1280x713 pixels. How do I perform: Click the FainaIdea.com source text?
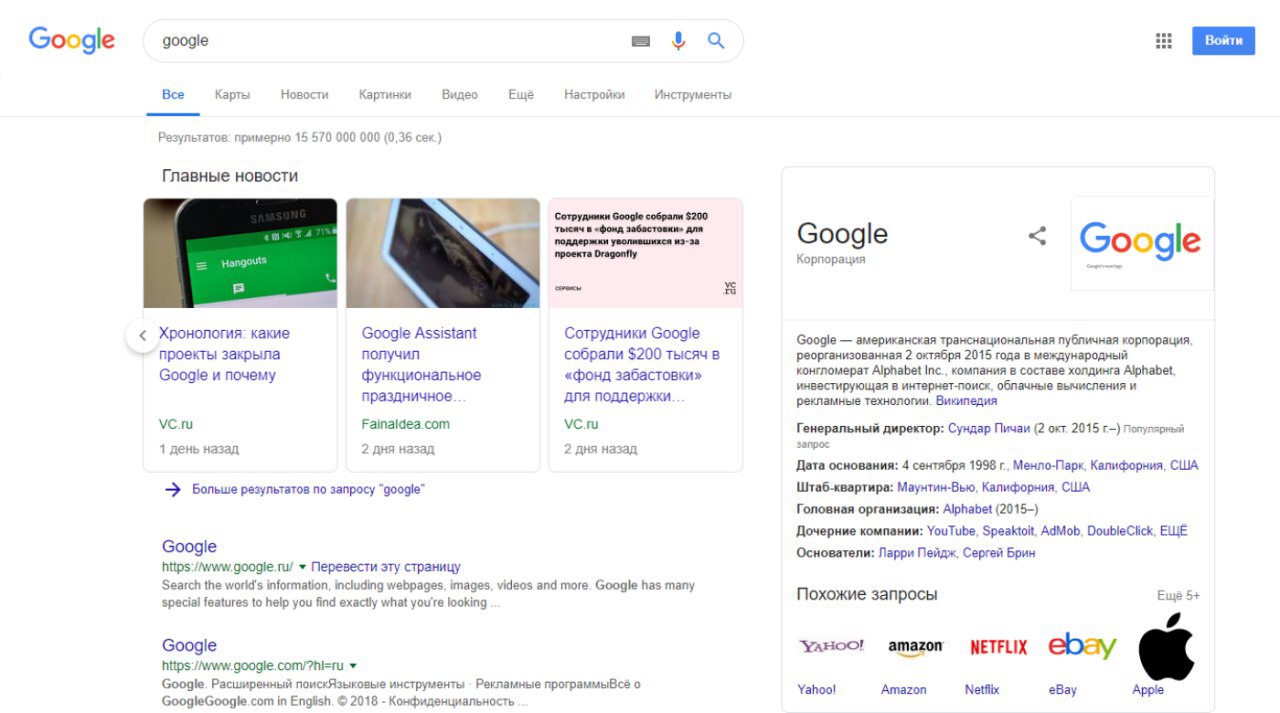[x=406, y=424]
